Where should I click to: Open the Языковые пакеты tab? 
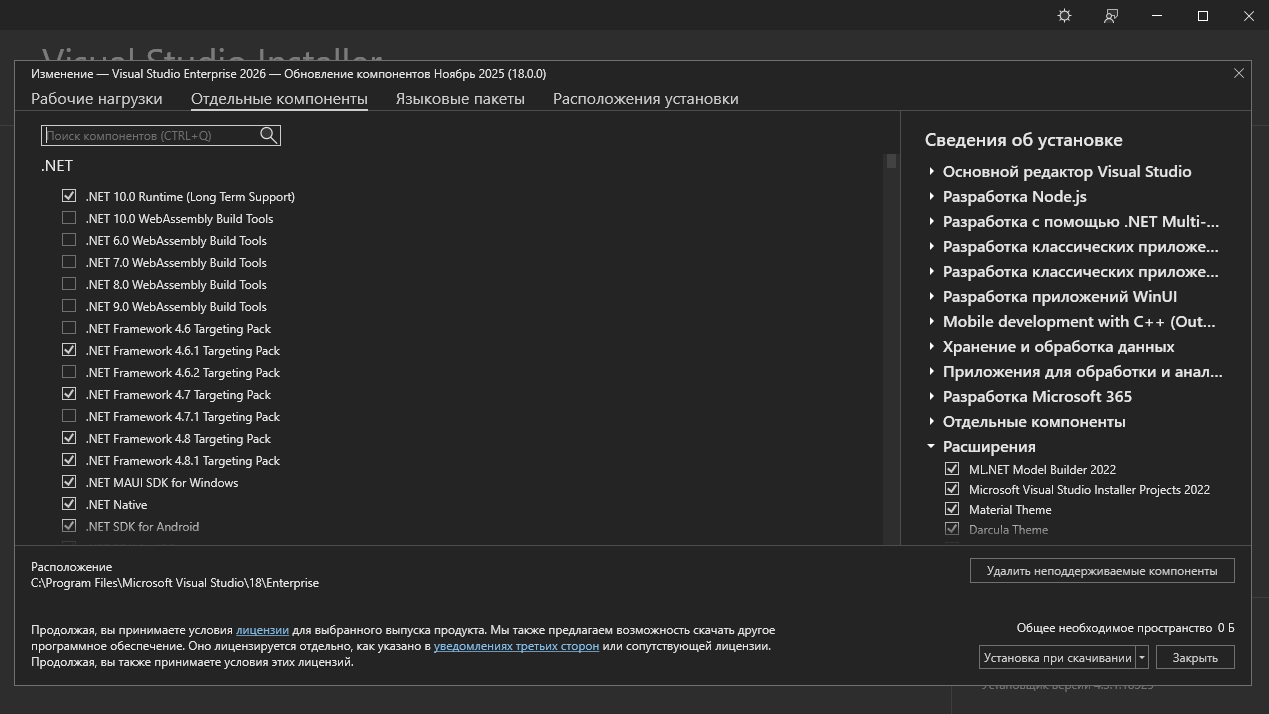(459, 99)
